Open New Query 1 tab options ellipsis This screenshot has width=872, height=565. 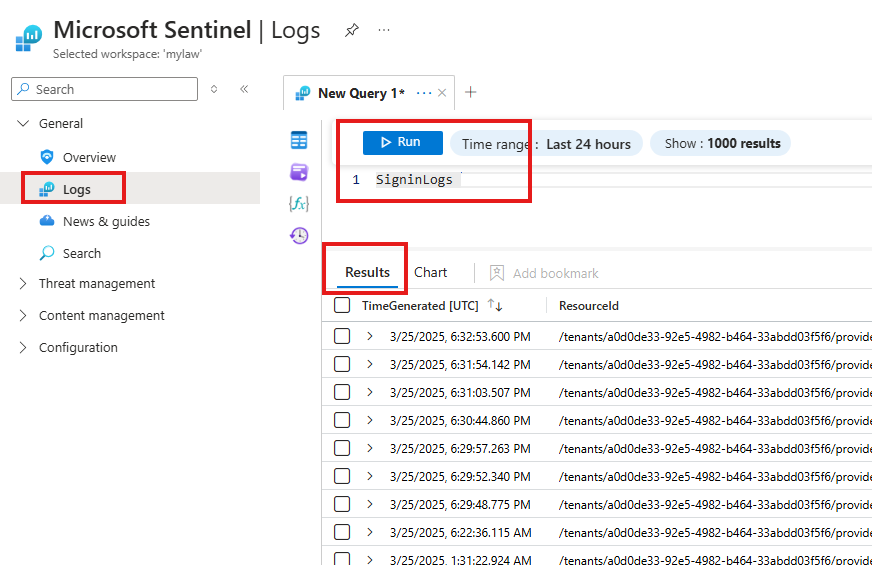pyautogui.click(x=424, y=93)
